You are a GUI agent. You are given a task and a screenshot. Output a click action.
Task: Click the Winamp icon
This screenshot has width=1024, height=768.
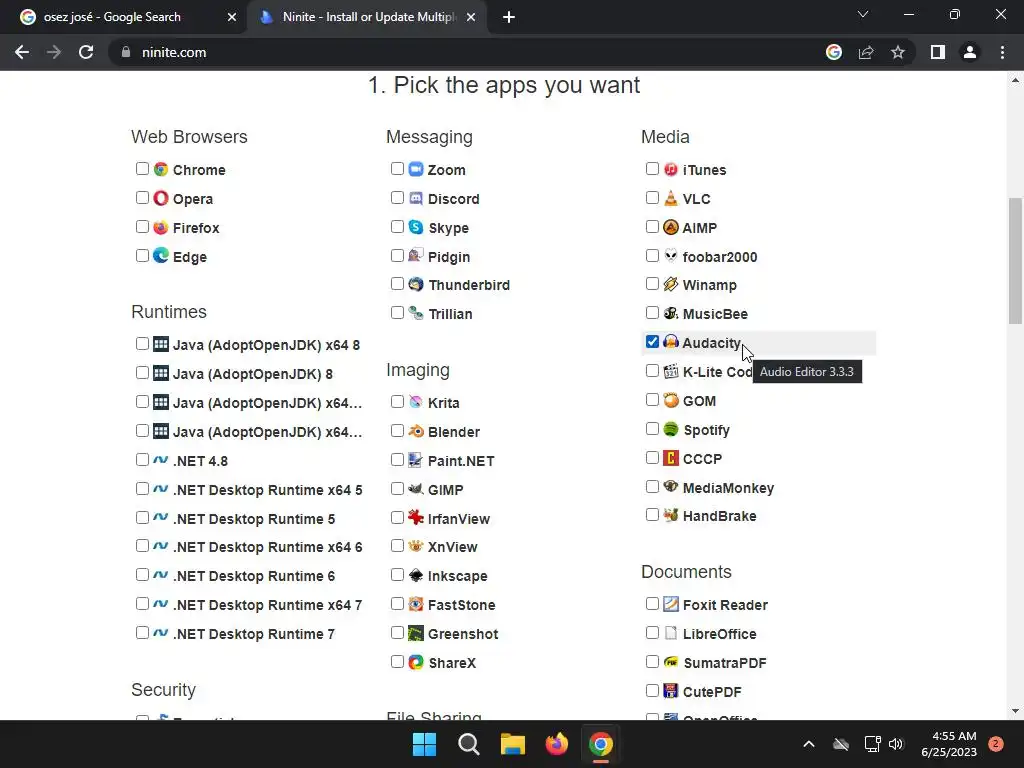coord(671,284)
